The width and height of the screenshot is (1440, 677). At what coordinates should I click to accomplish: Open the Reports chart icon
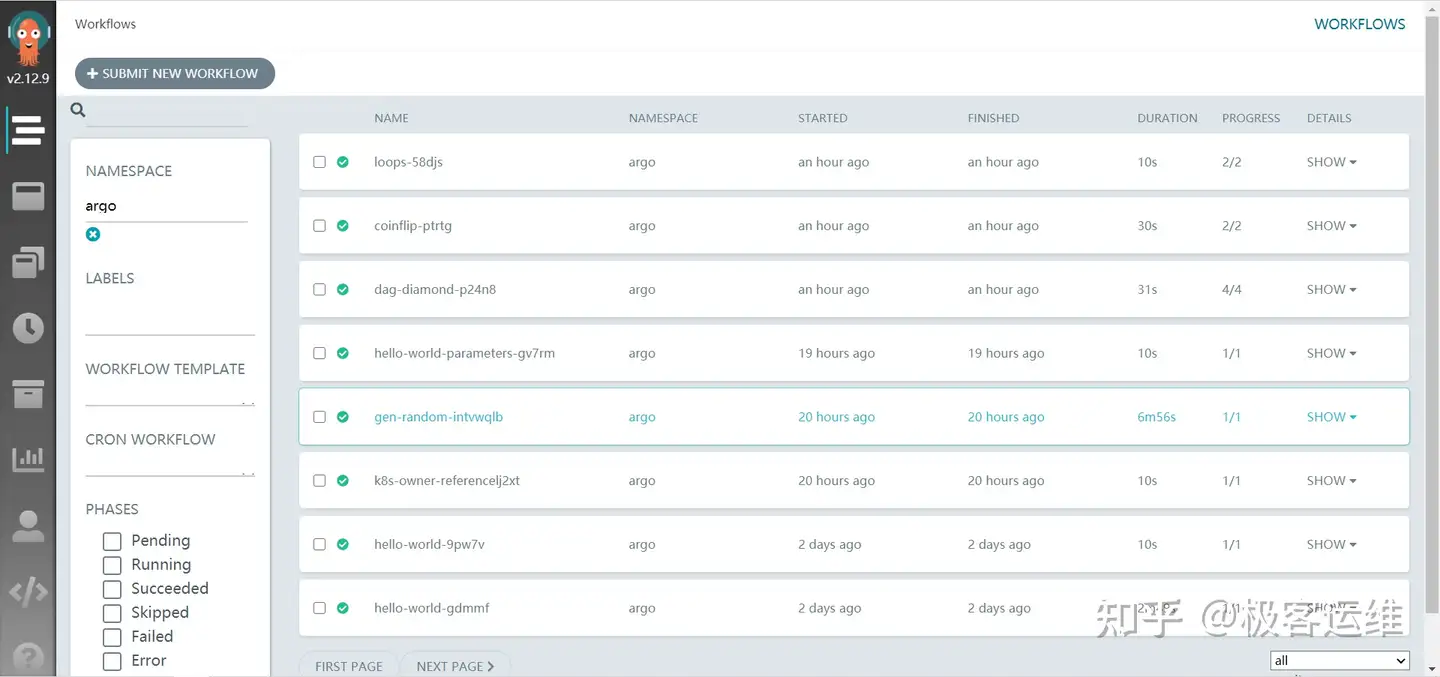click(x=28, y=459)
